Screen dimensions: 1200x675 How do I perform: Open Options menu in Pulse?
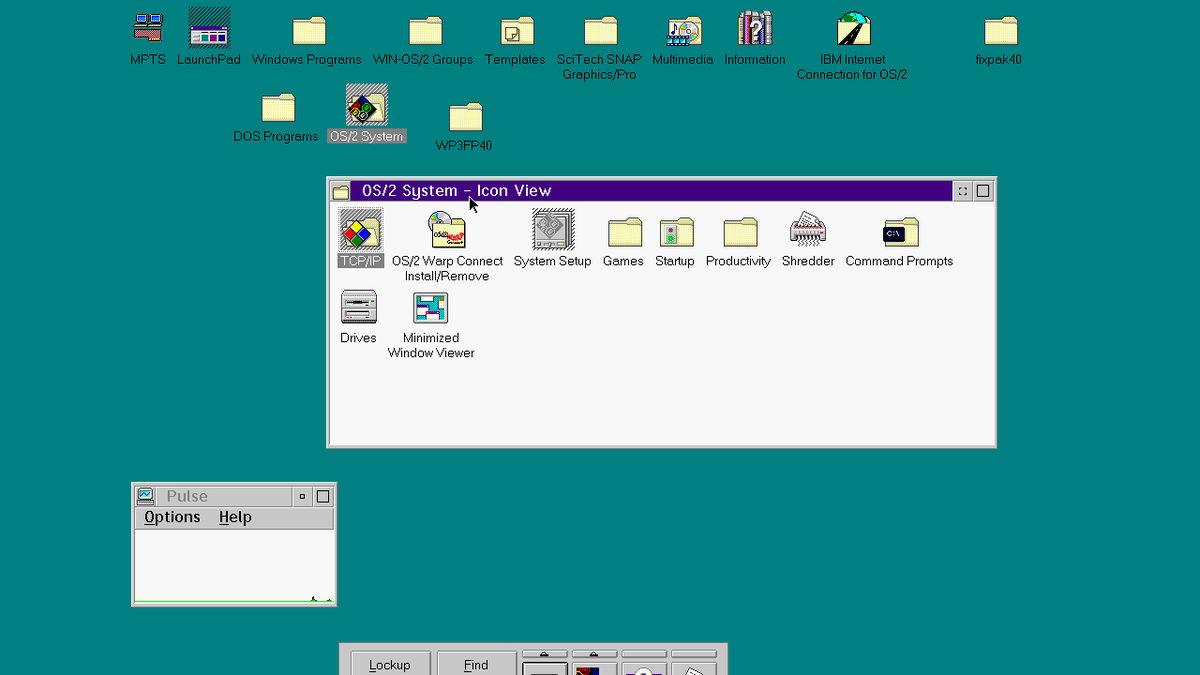click(x=172, y=517)
